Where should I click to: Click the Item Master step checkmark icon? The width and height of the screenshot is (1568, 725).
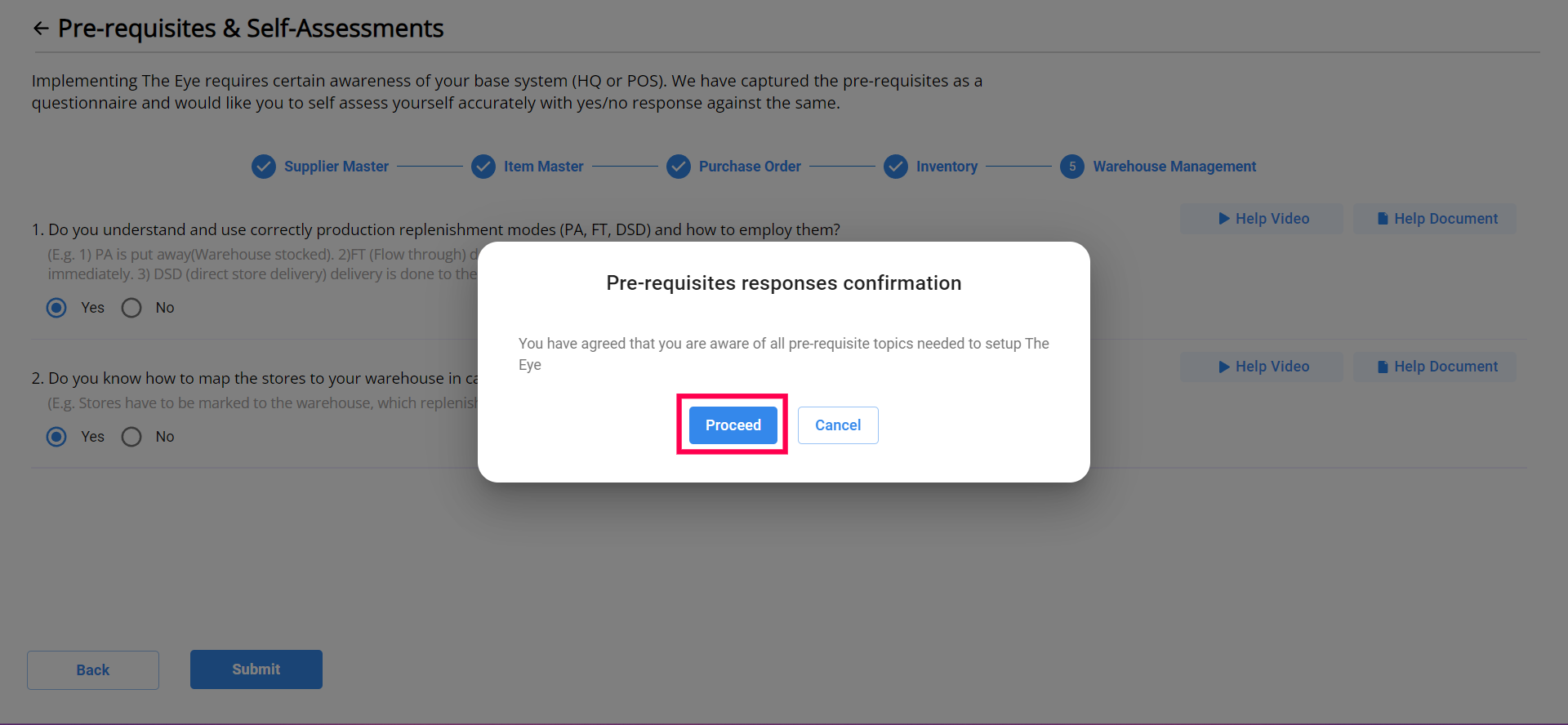coord(483,167)
